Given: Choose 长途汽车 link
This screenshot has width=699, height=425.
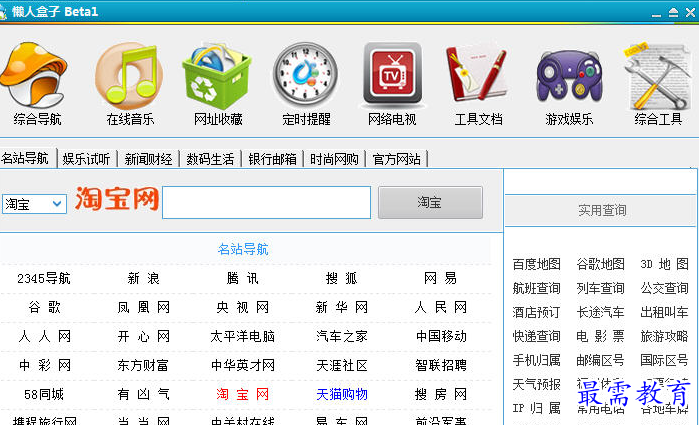Looking at the screenshot, I should coord(600,312).
